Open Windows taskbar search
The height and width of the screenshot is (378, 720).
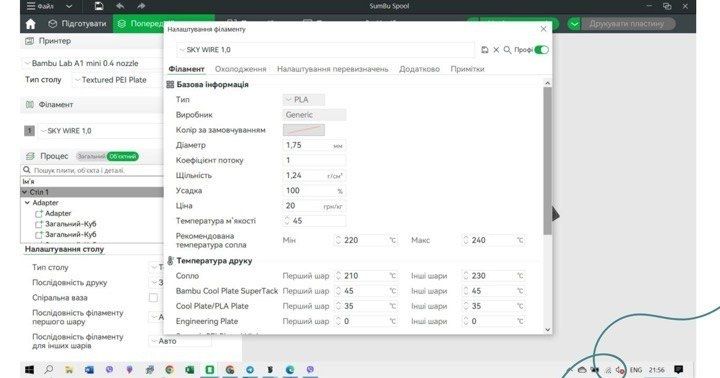[x=49, y=369]
